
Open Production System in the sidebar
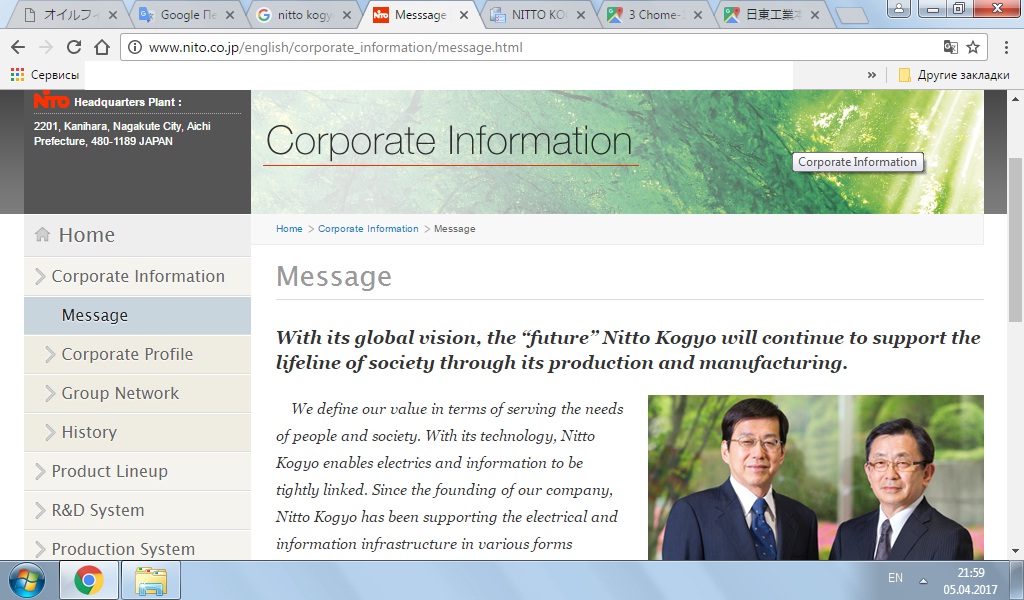[137, 546]
